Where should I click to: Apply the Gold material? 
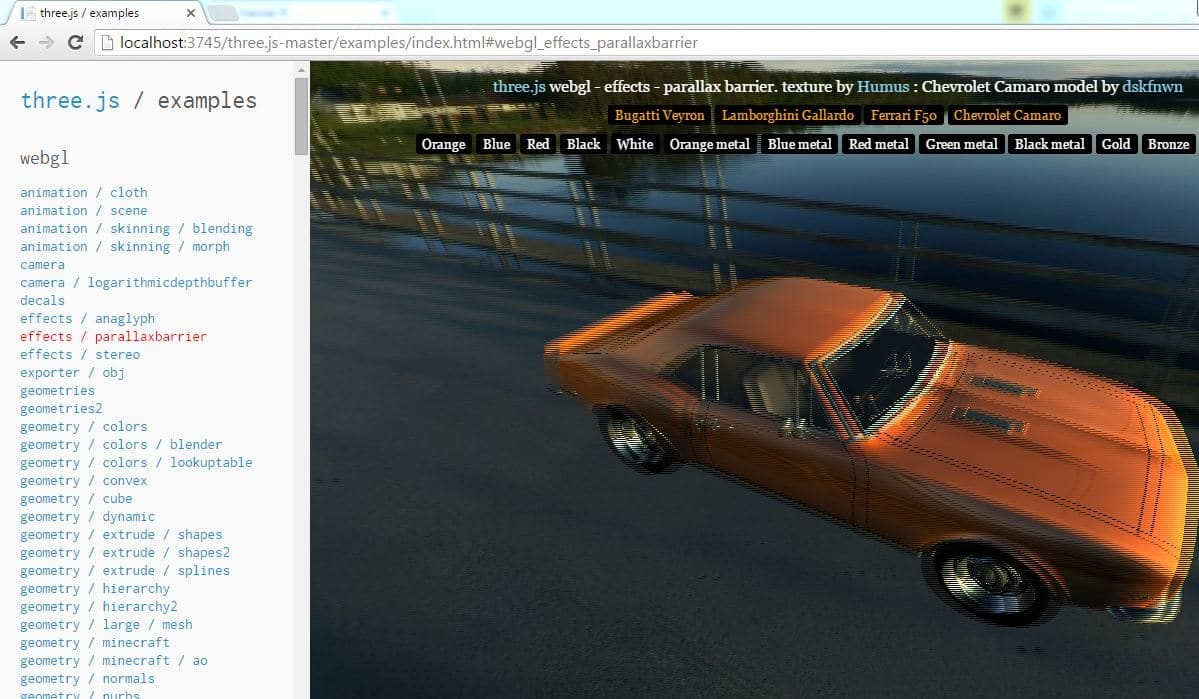(x=1116, y=144)
